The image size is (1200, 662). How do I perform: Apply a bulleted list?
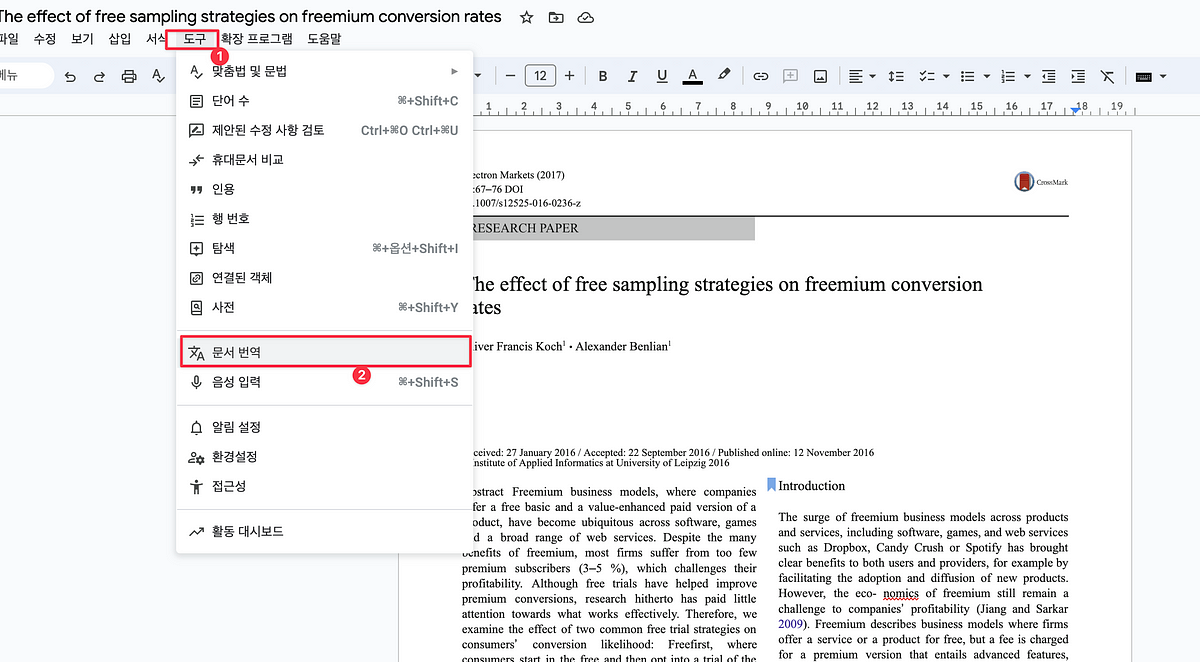pyautogui.click(x=969, y=76)
